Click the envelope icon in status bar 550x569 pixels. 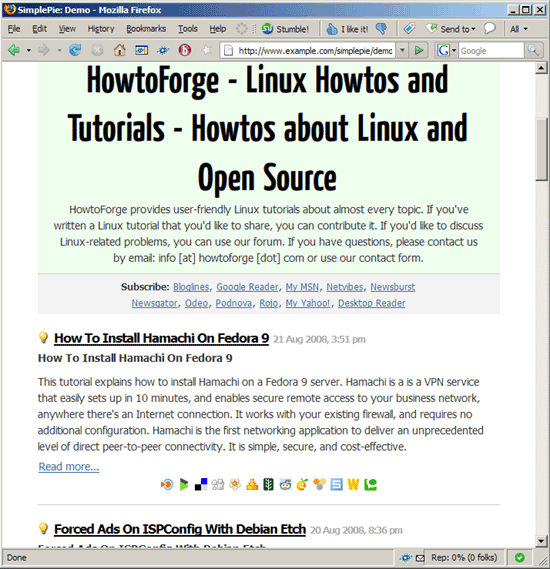[420, 558]
